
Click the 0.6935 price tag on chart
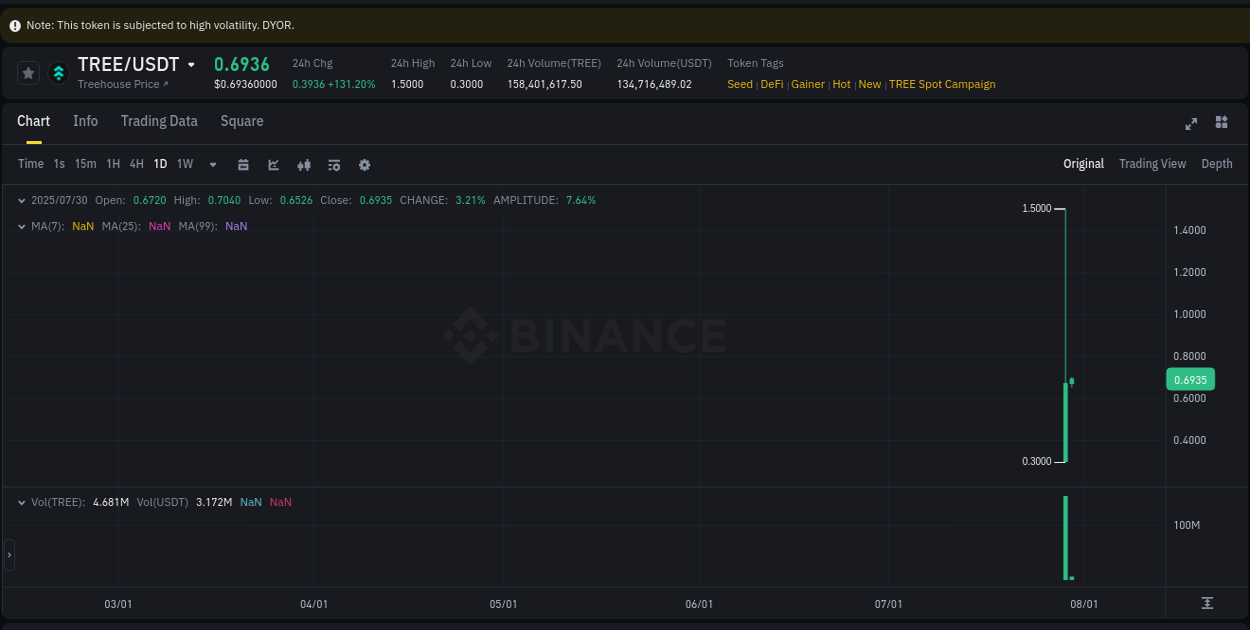1190,379
